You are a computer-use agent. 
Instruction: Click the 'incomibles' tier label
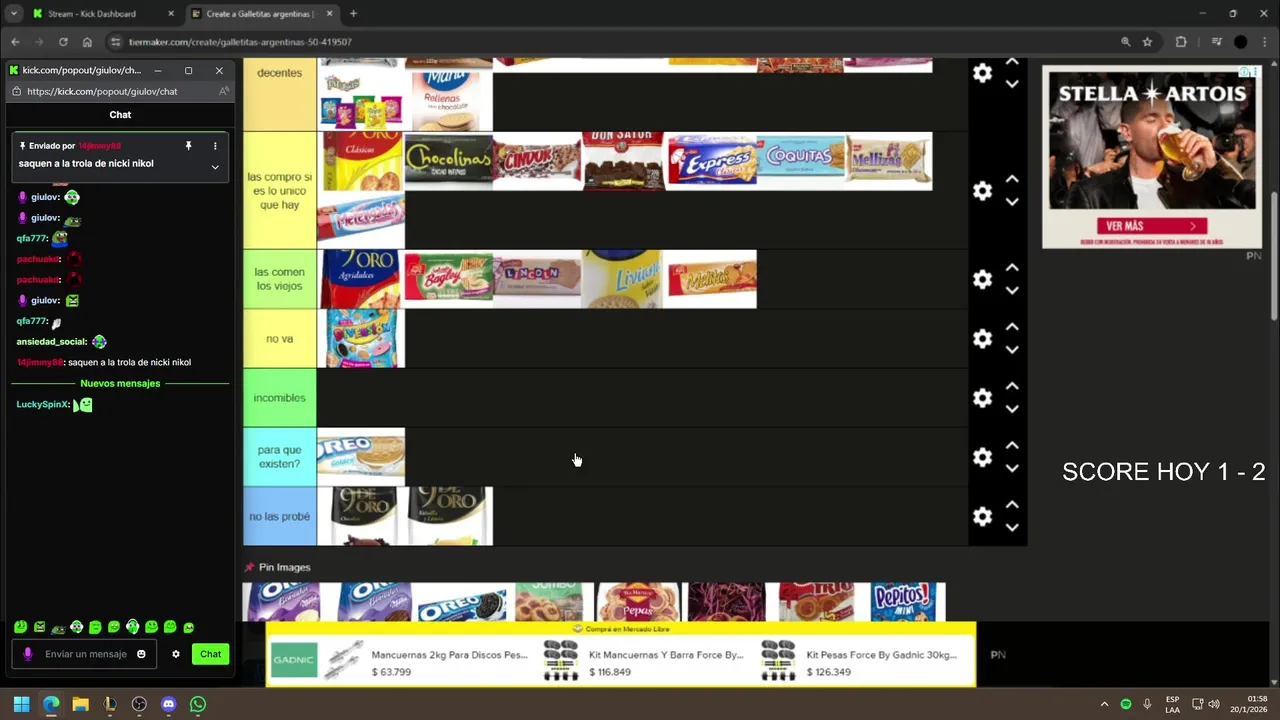279,398
